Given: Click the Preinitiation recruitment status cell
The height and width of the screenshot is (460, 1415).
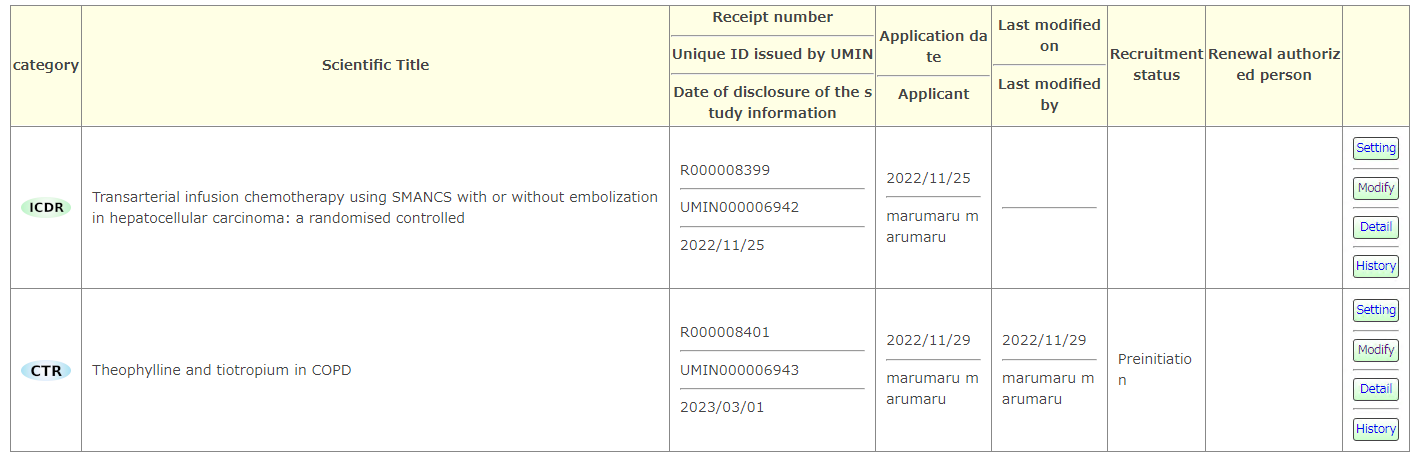Looking at the screenshot, I should pyautogui.click(x=1154, y=369).
